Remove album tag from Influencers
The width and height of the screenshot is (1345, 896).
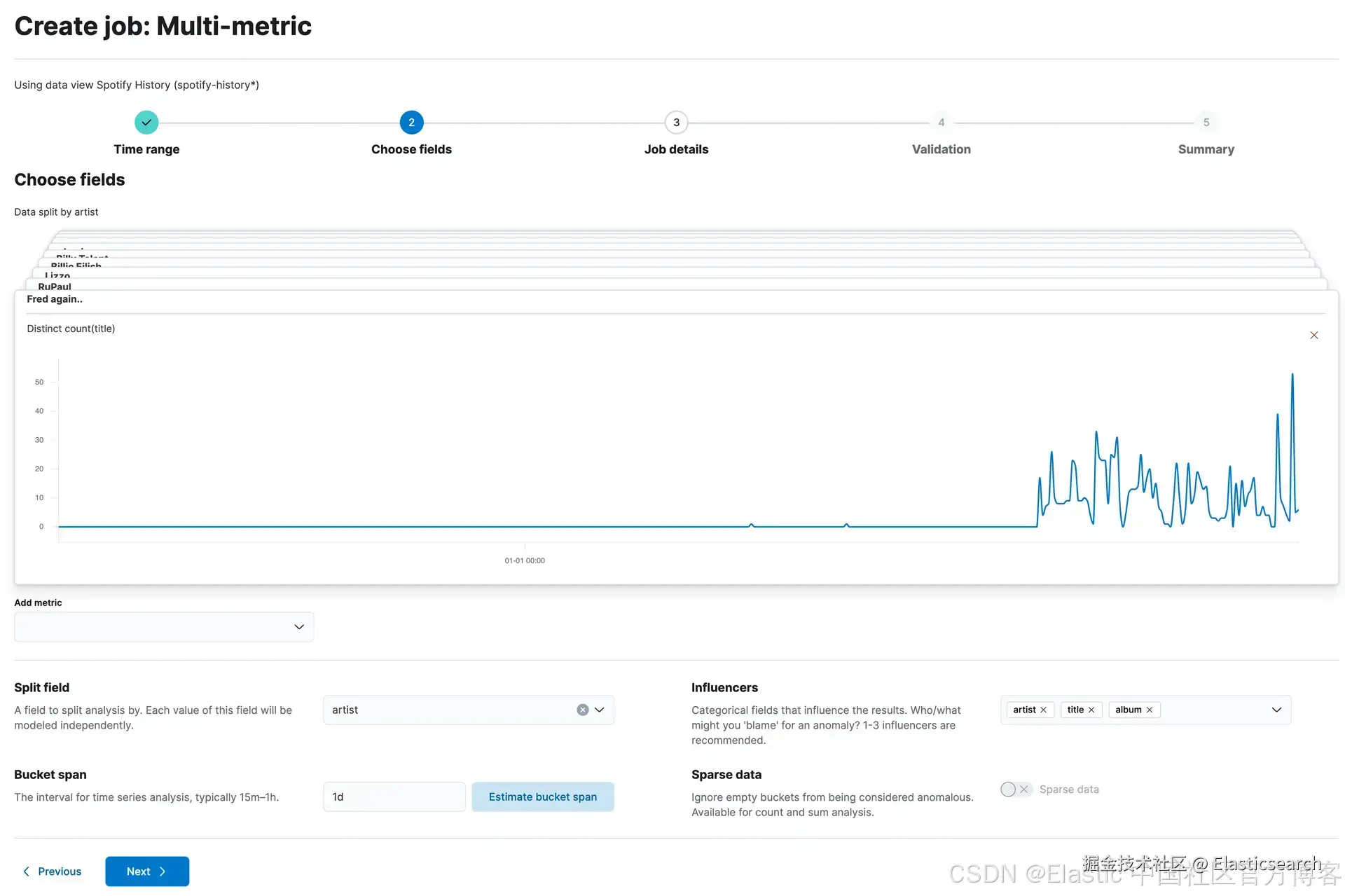[1150, 710]
